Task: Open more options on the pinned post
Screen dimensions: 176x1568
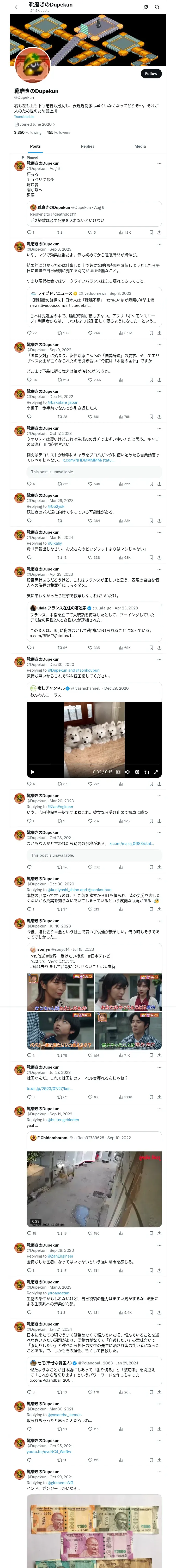Action: coord(160,163)
